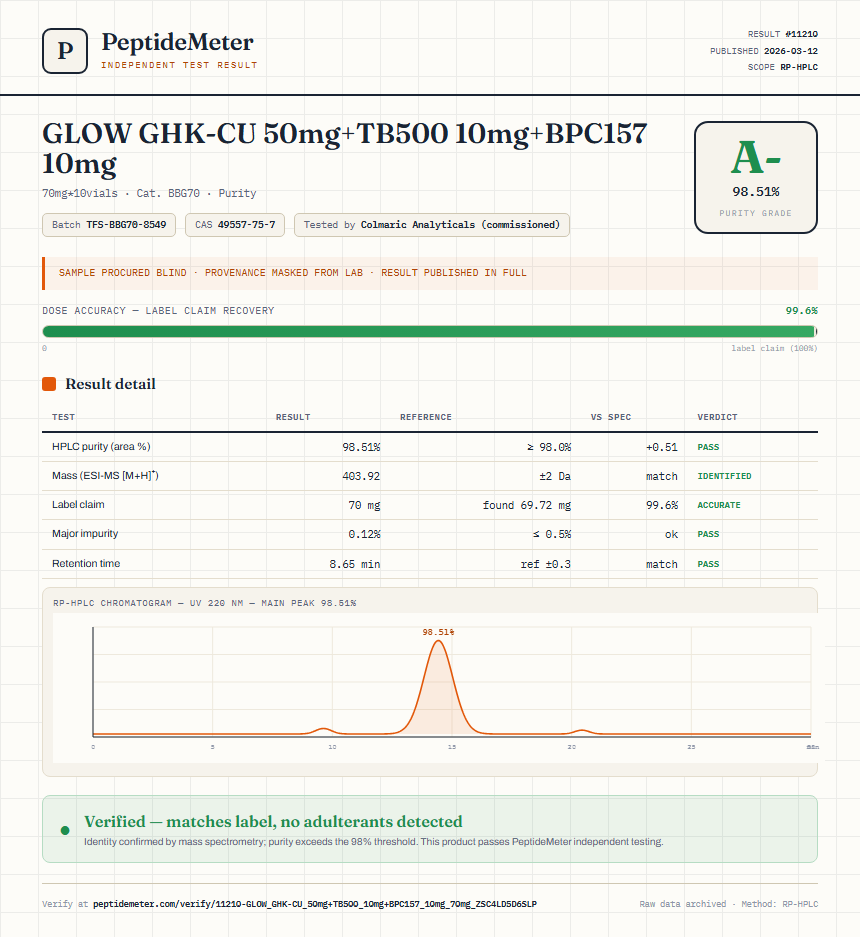860x937 pixels.
Task: Click the main peak in the chromatogram
Action: (439, 687)
